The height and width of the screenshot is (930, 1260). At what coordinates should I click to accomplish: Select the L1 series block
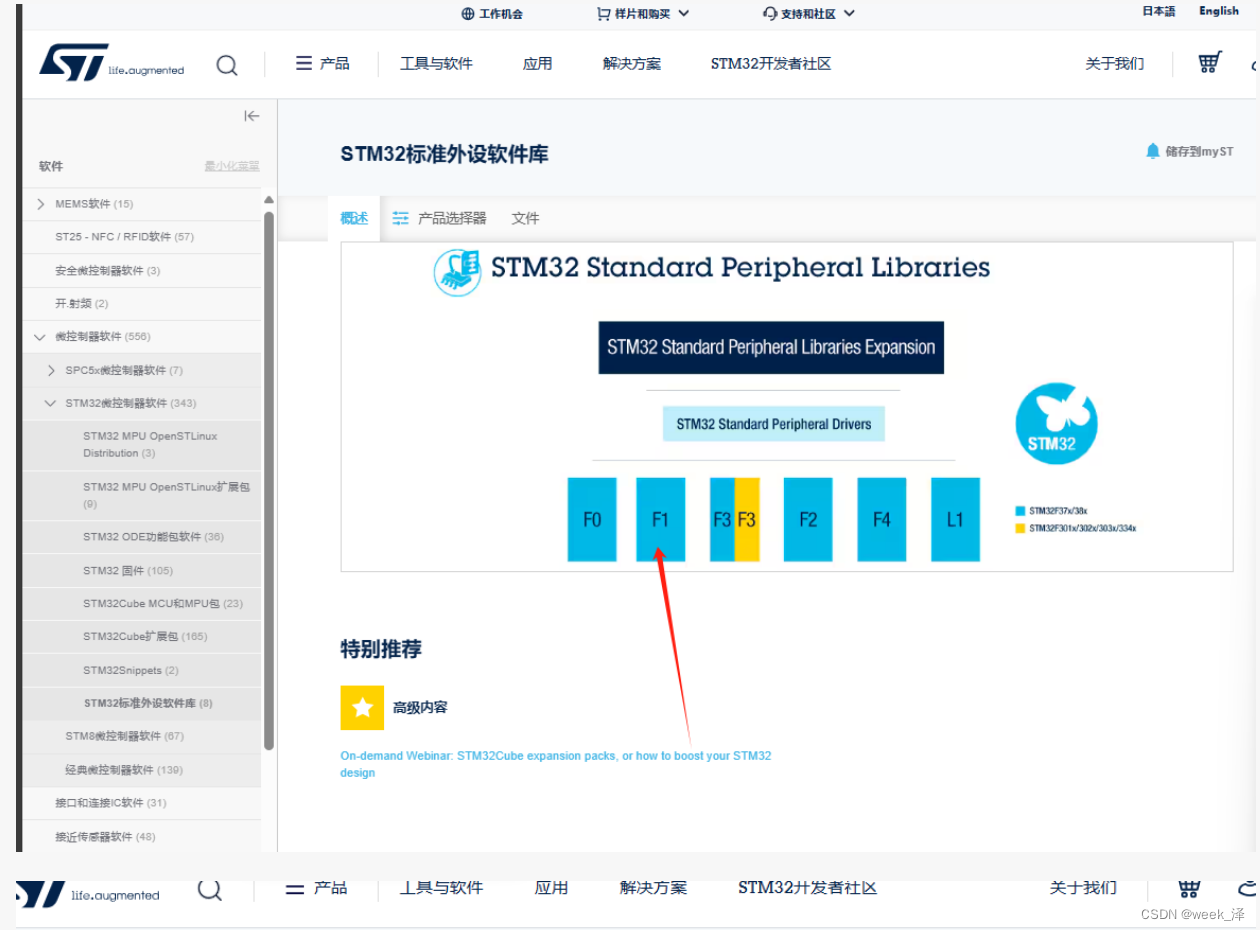tap(955, 519)
